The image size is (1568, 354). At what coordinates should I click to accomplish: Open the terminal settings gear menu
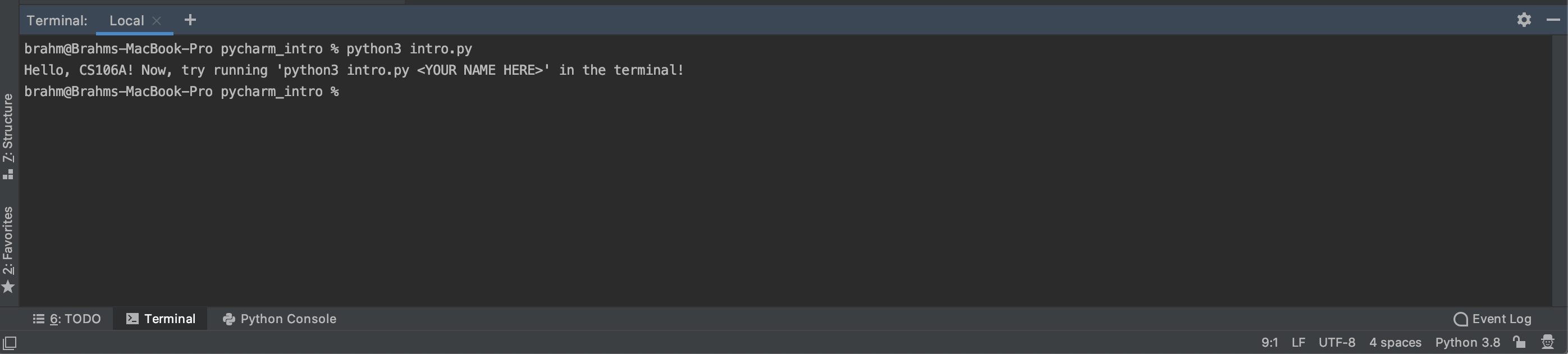coord(1524,19)
